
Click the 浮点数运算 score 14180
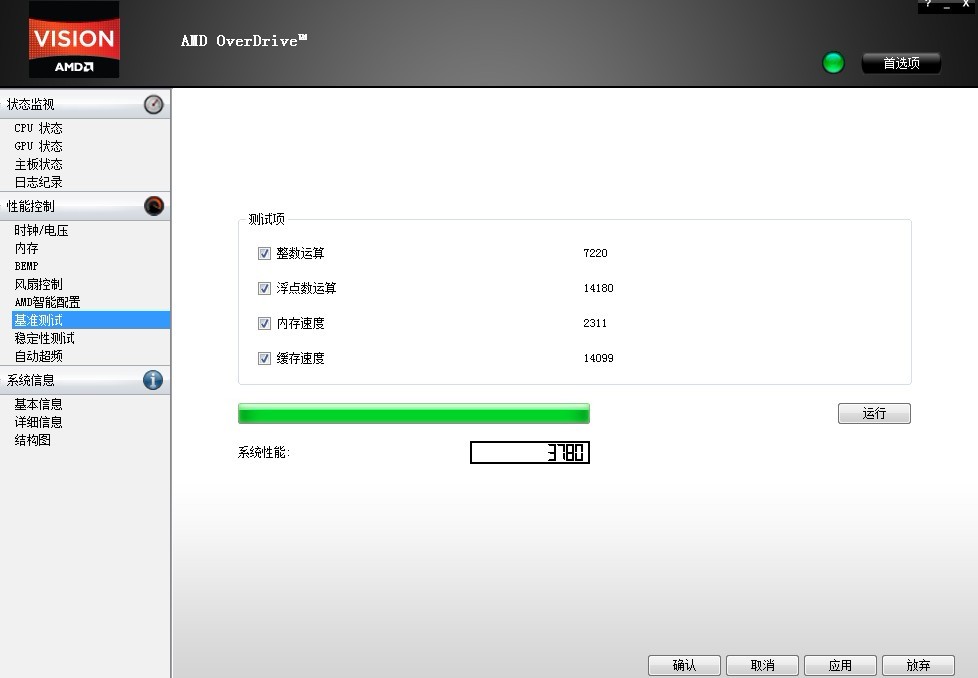tap(598, 288)
